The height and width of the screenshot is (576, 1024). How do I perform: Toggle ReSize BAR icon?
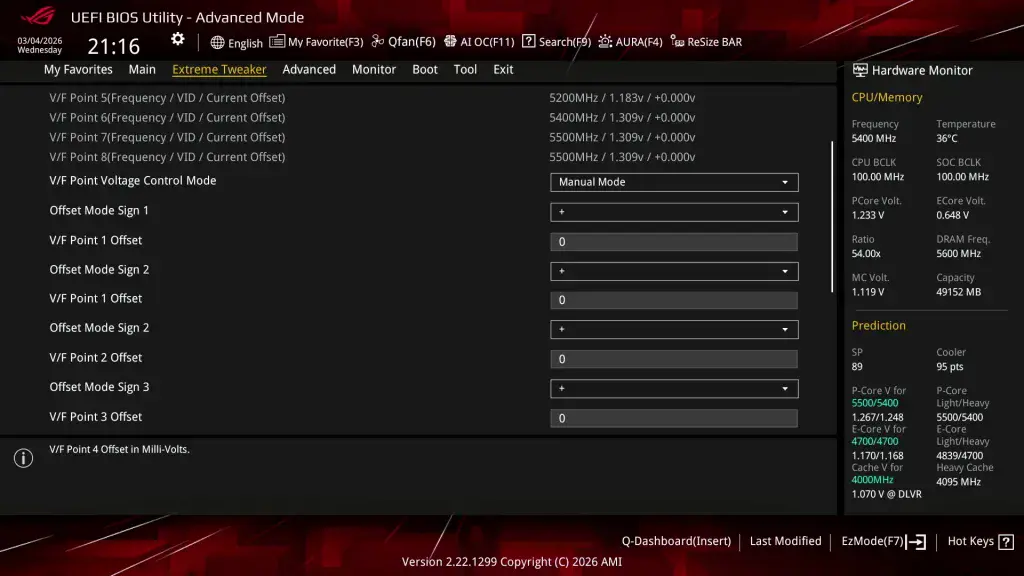677,42
